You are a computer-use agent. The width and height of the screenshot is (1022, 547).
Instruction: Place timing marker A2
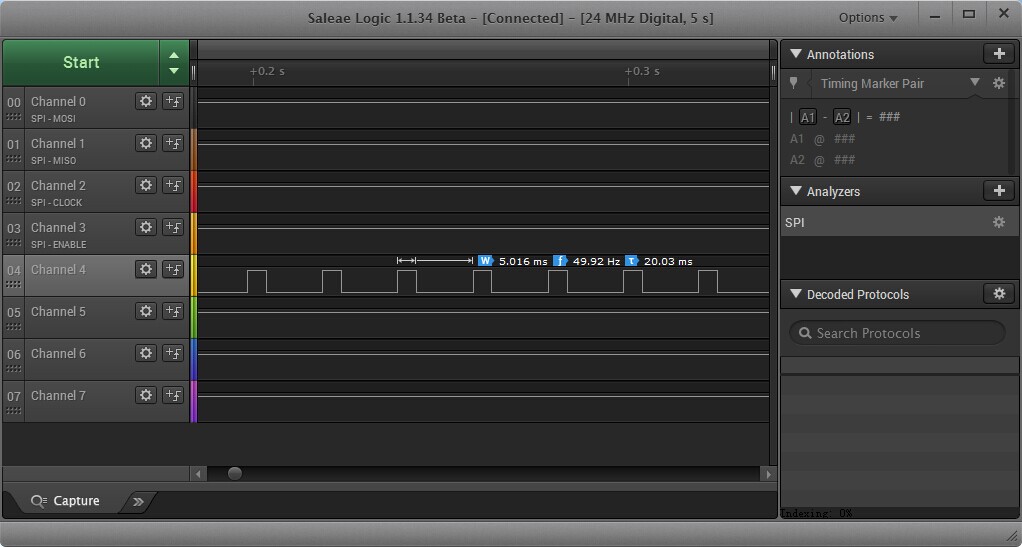[842, 117]
